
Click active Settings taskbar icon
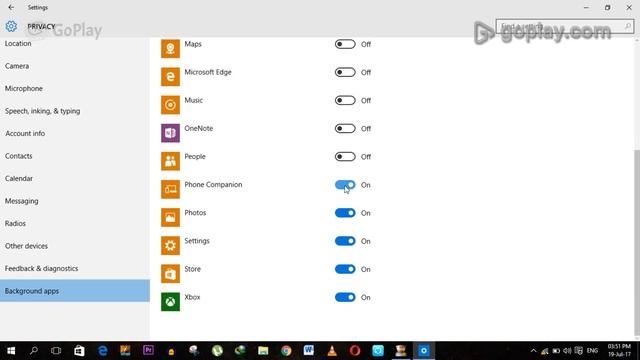(424, 351)
